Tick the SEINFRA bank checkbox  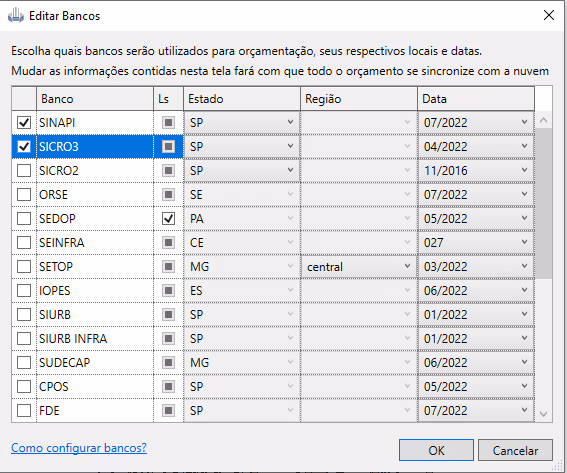[24, 242]
